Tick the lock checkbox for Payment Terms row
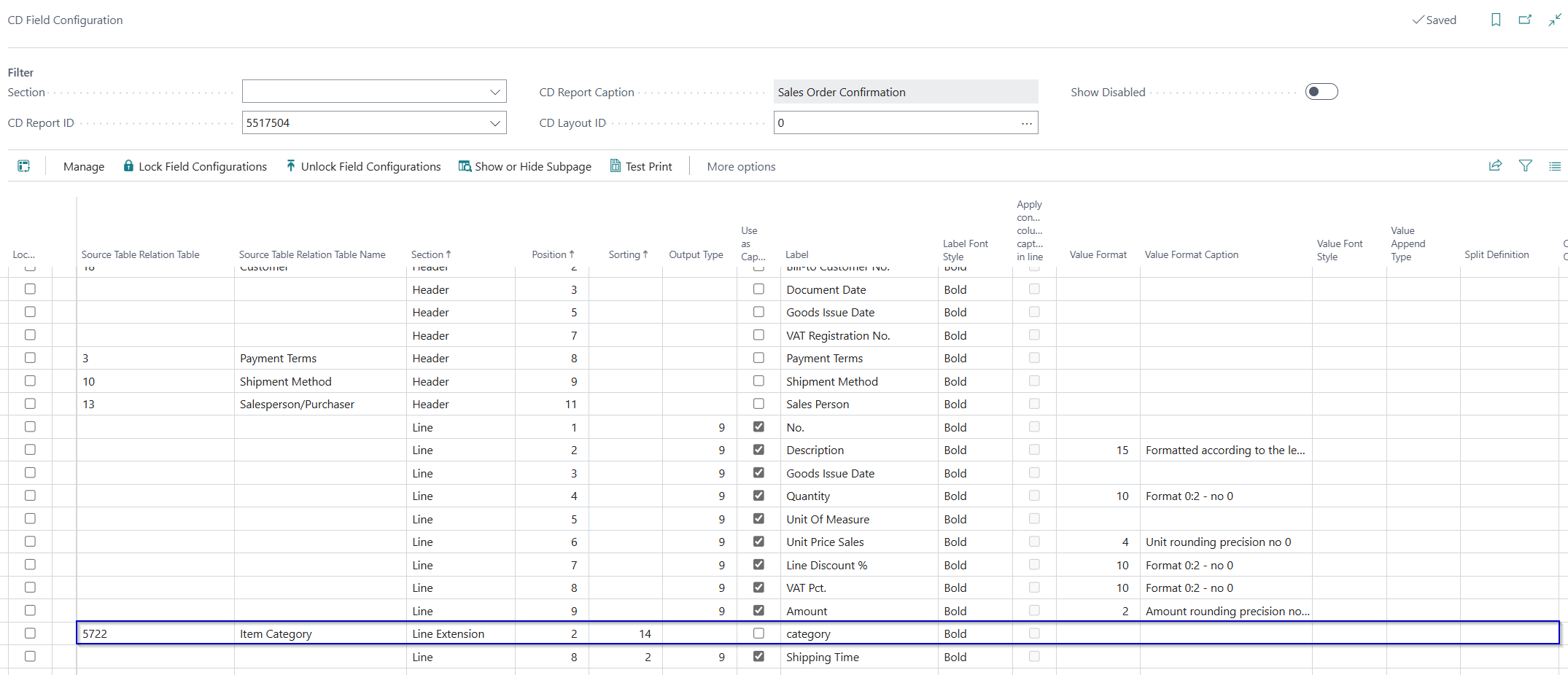This screenshot has width=1568, height=675. click(x=30, y=358)
